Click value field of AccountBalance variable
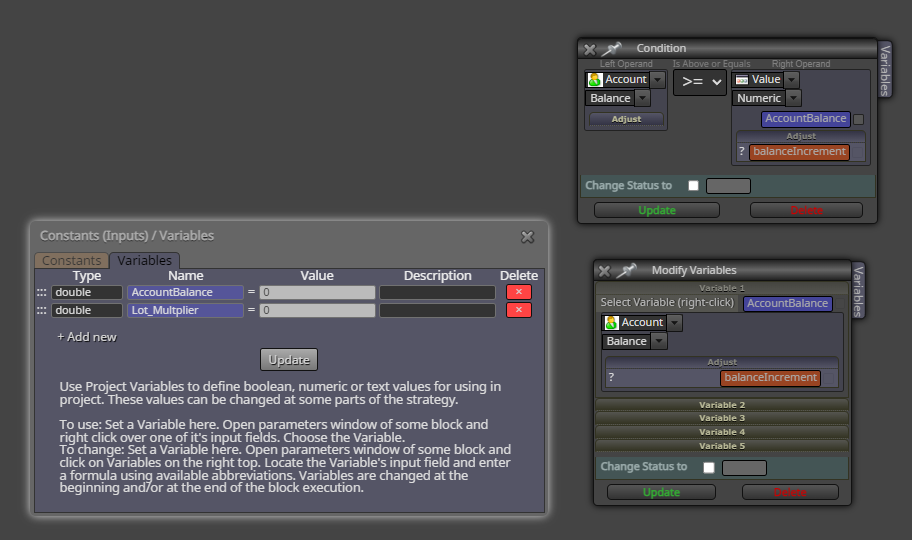 coord(317,292)
